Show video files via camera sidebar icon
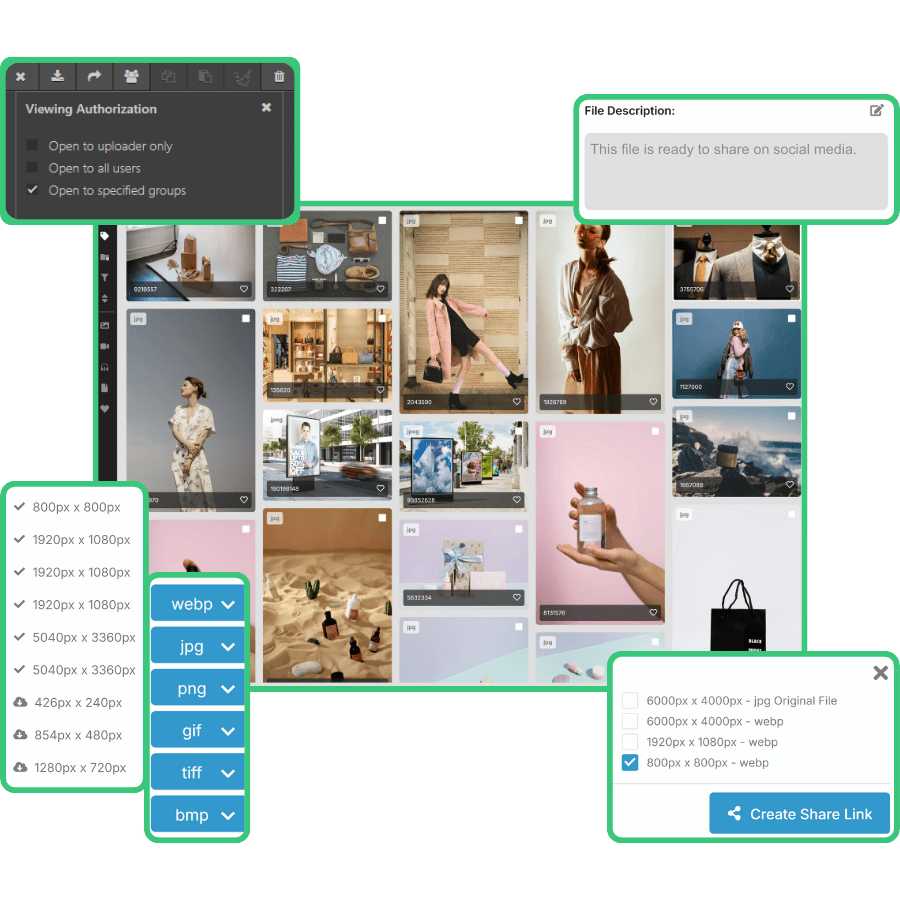 point(105,346)
